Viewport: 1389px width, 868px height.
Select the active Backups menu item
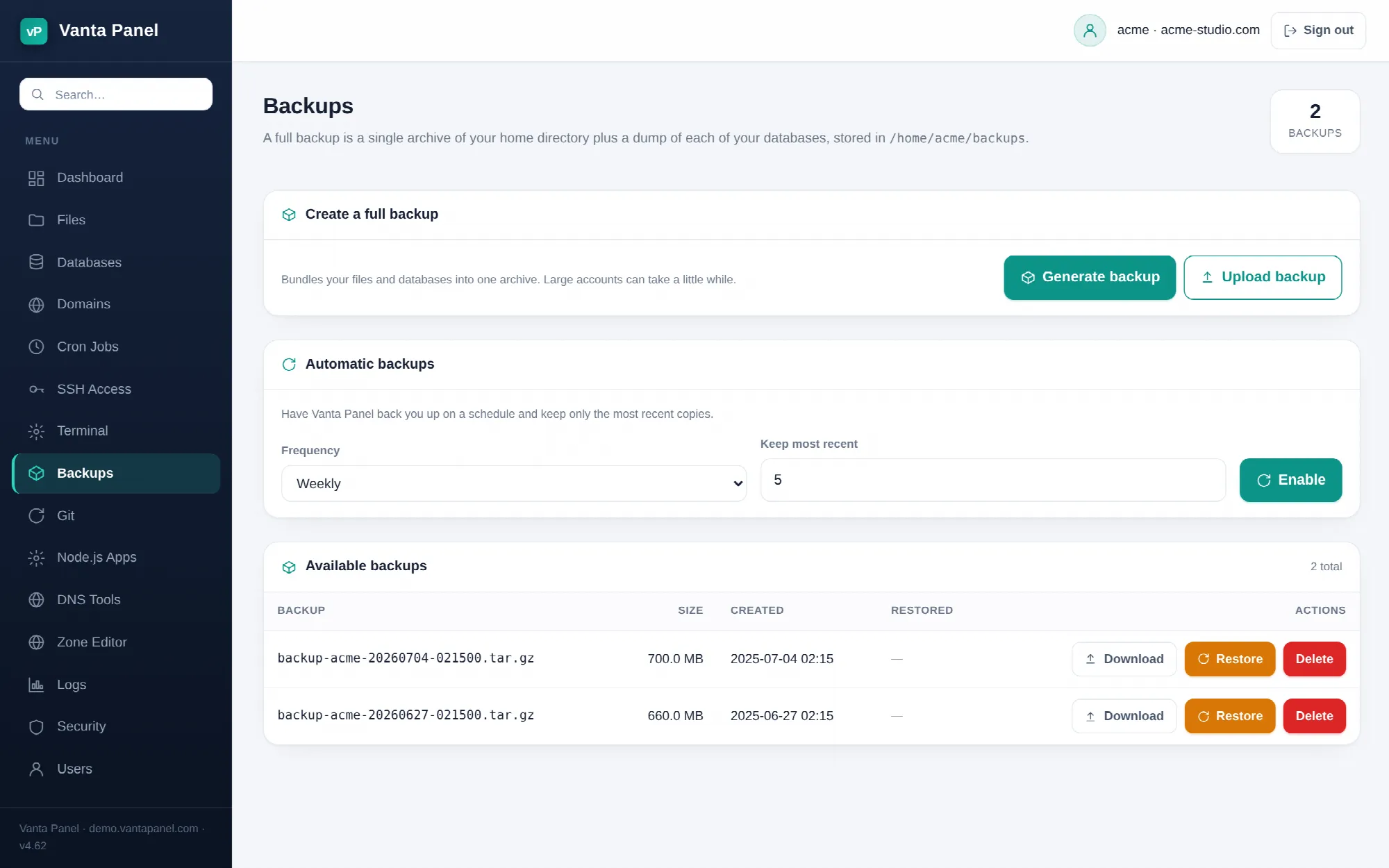coord(116,474)
